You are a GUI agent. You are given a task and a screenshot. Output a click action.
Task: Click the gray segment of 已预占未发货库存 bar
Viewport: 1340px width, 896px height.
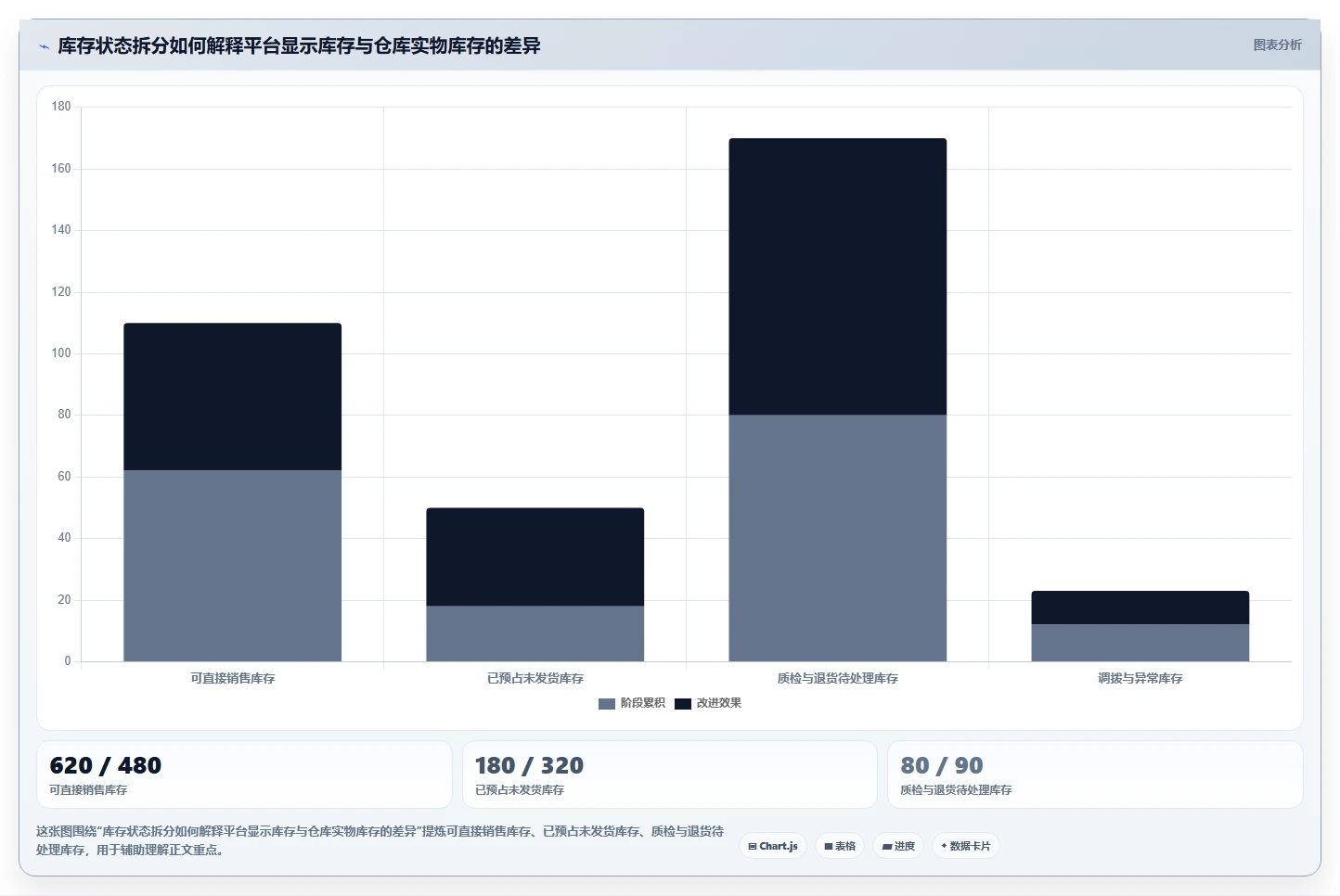535,634
